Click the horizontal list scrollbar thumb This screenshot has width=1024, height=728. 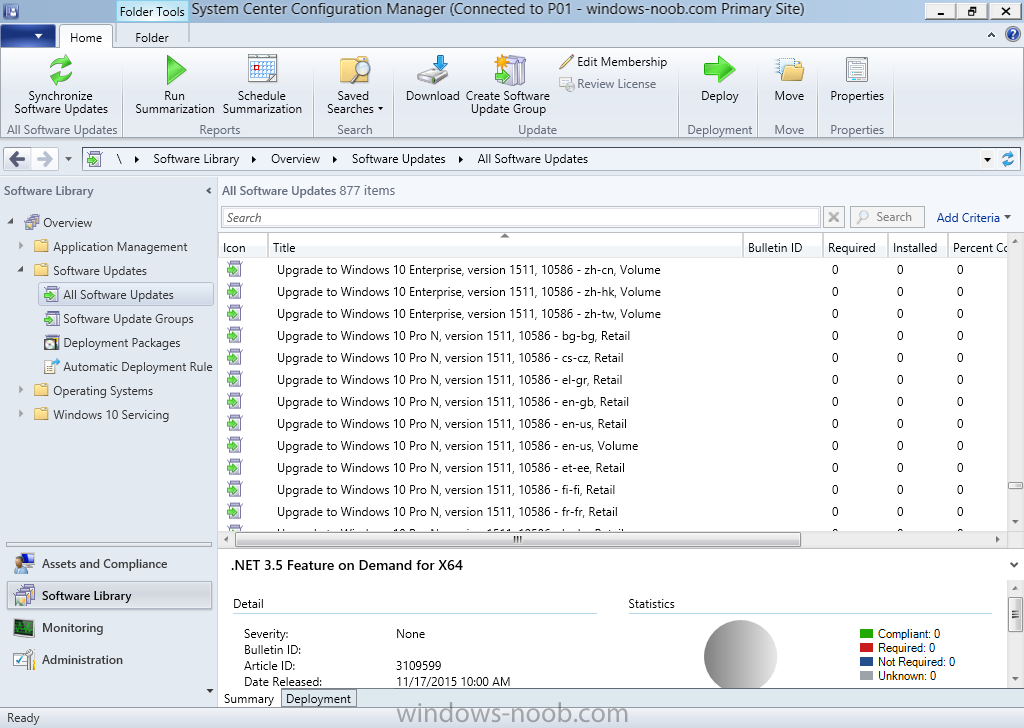point(518,539)
